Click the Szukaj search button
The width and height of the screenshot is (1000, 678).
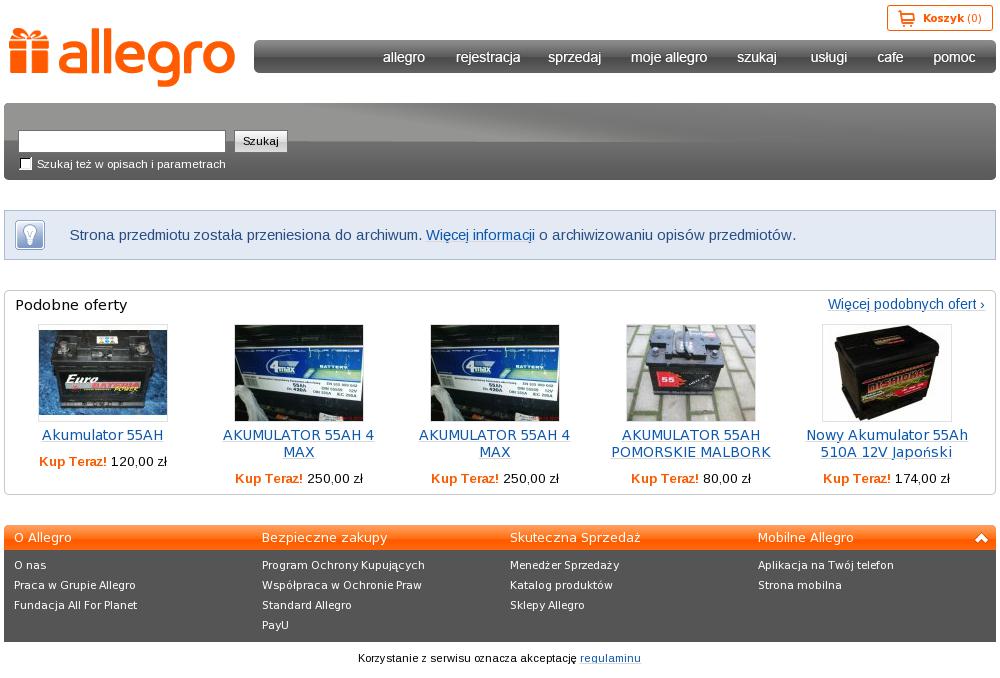[x=261, y=141]
